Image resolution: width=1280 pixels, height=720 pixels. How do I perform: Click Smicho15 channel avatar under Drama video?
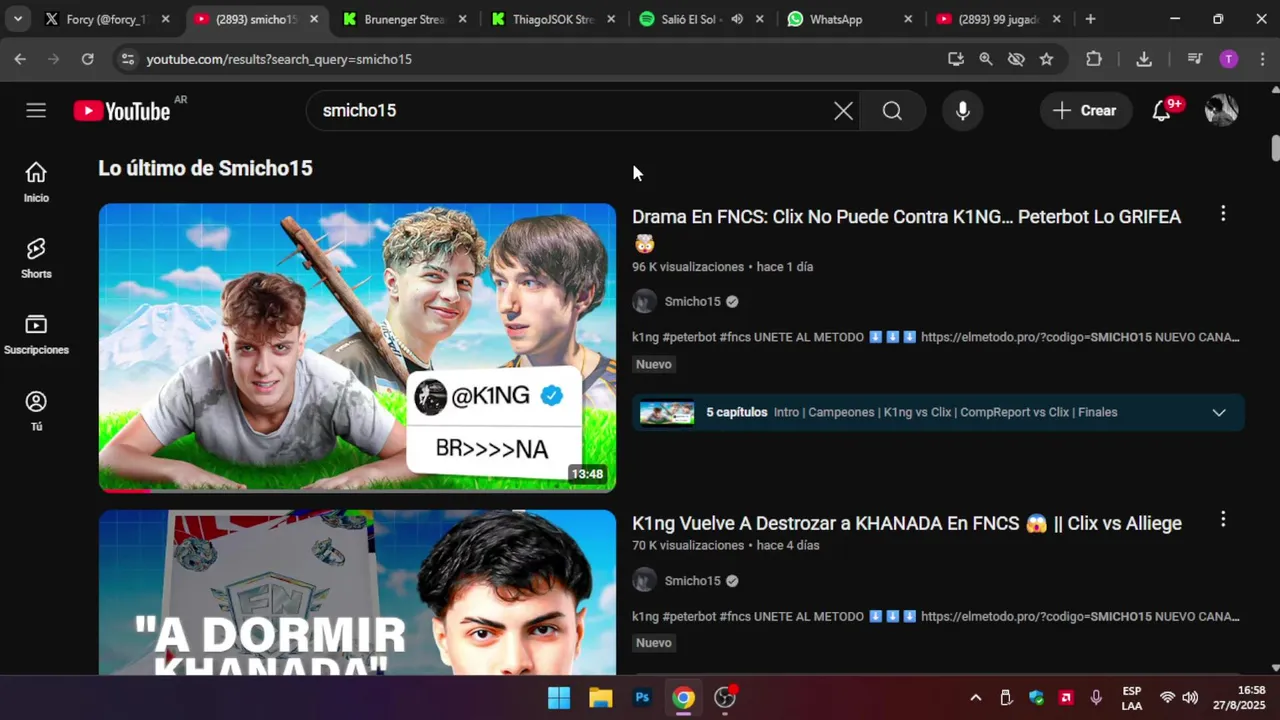pyautogui.click(x=645, y=301)
